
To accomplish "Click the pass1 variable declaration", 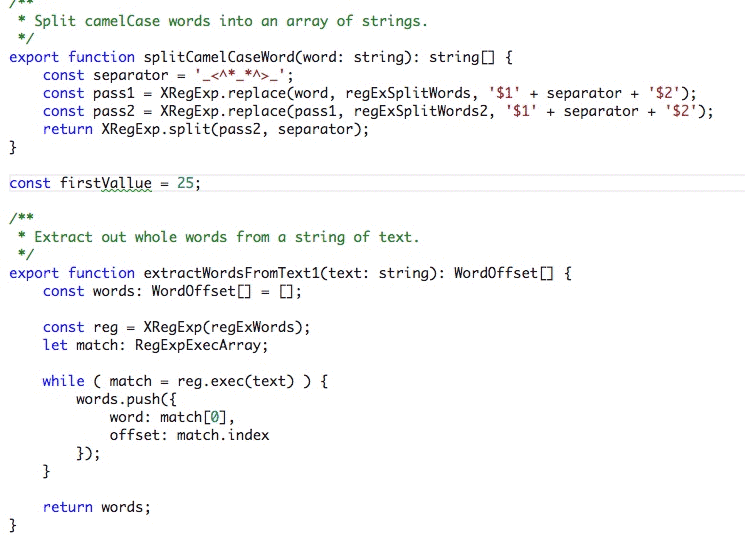I will tap(114, 93).
